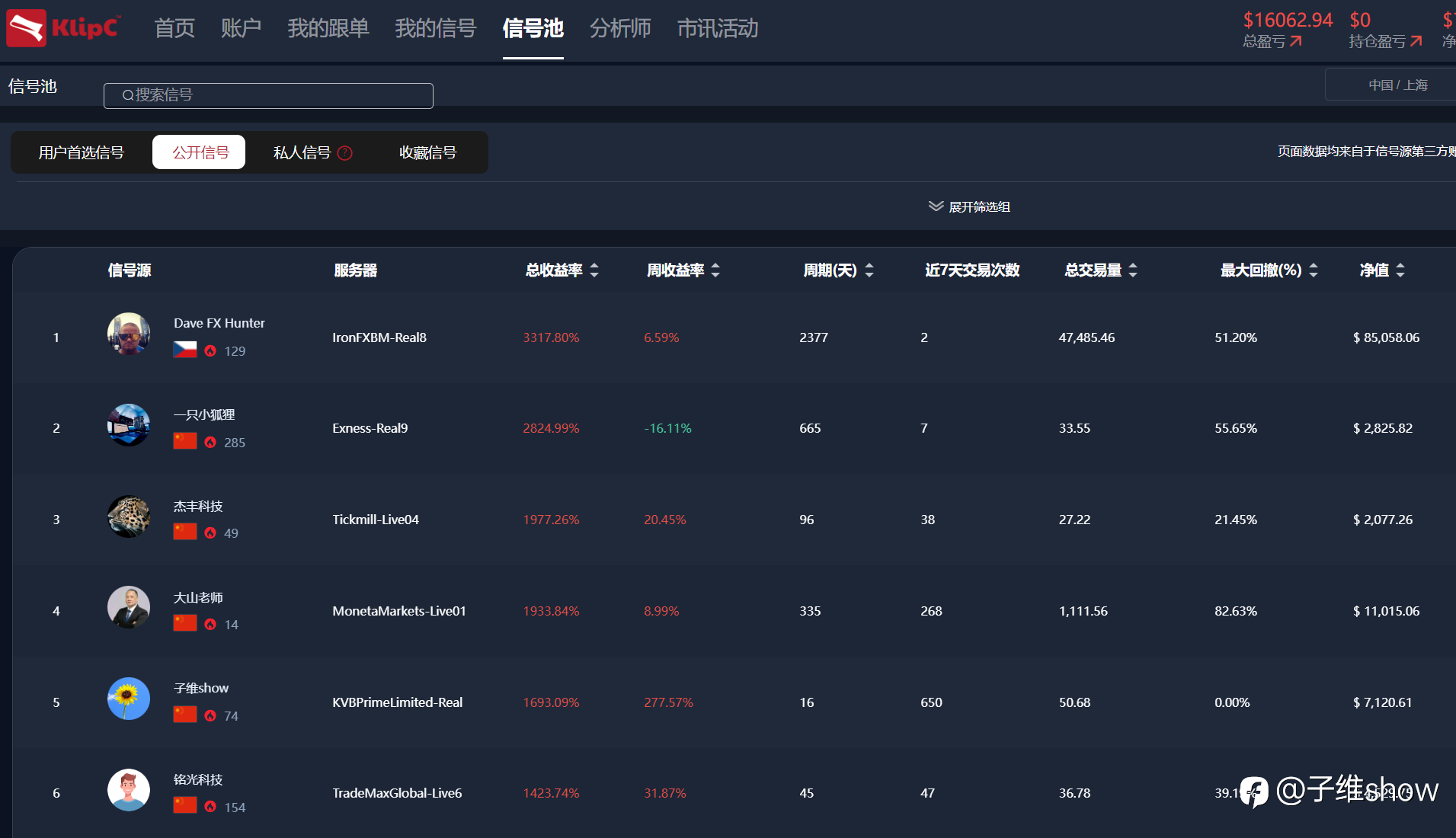Click 子维show sunflower avatar

(129, 699)
